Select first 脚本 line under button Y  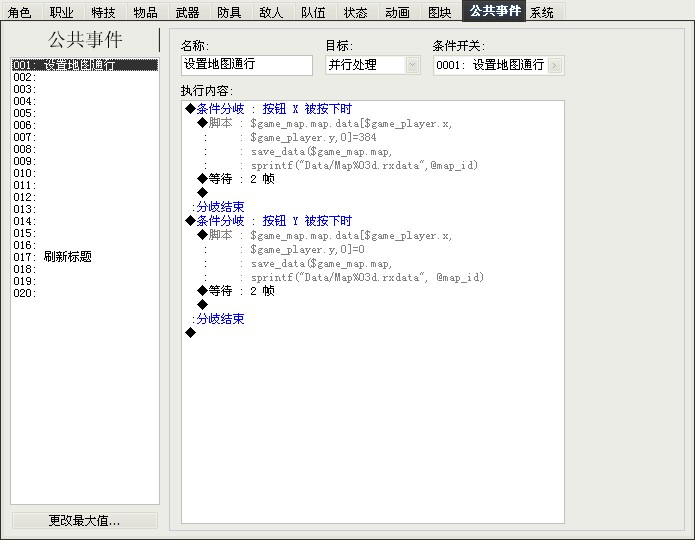[325, 235]
